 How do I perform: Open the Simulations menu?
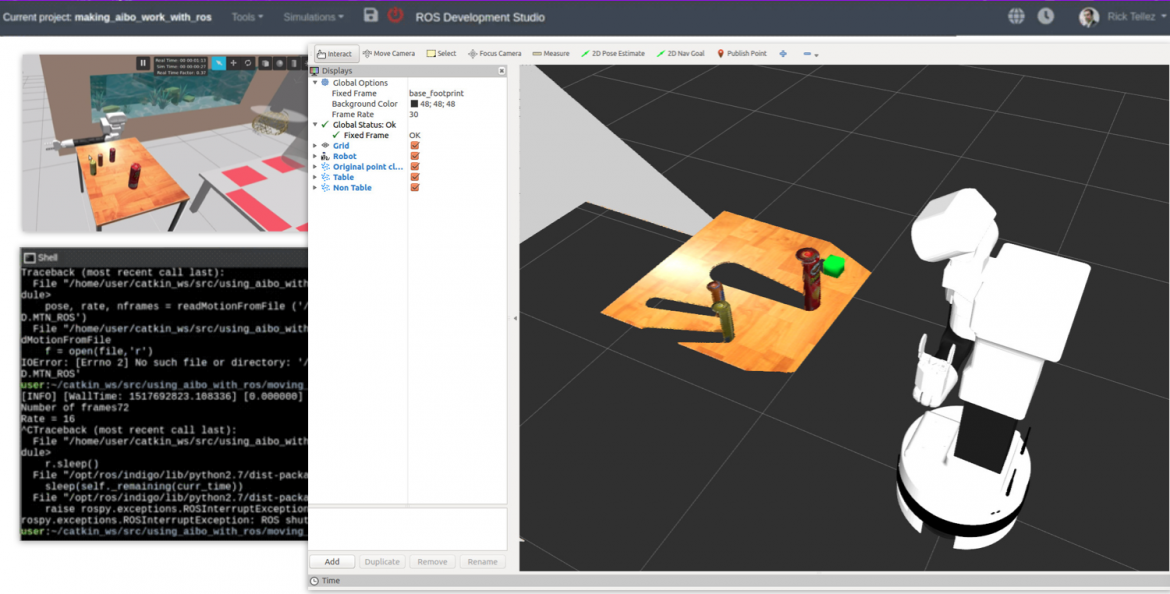pyautogui.click(x=313, y=17)
